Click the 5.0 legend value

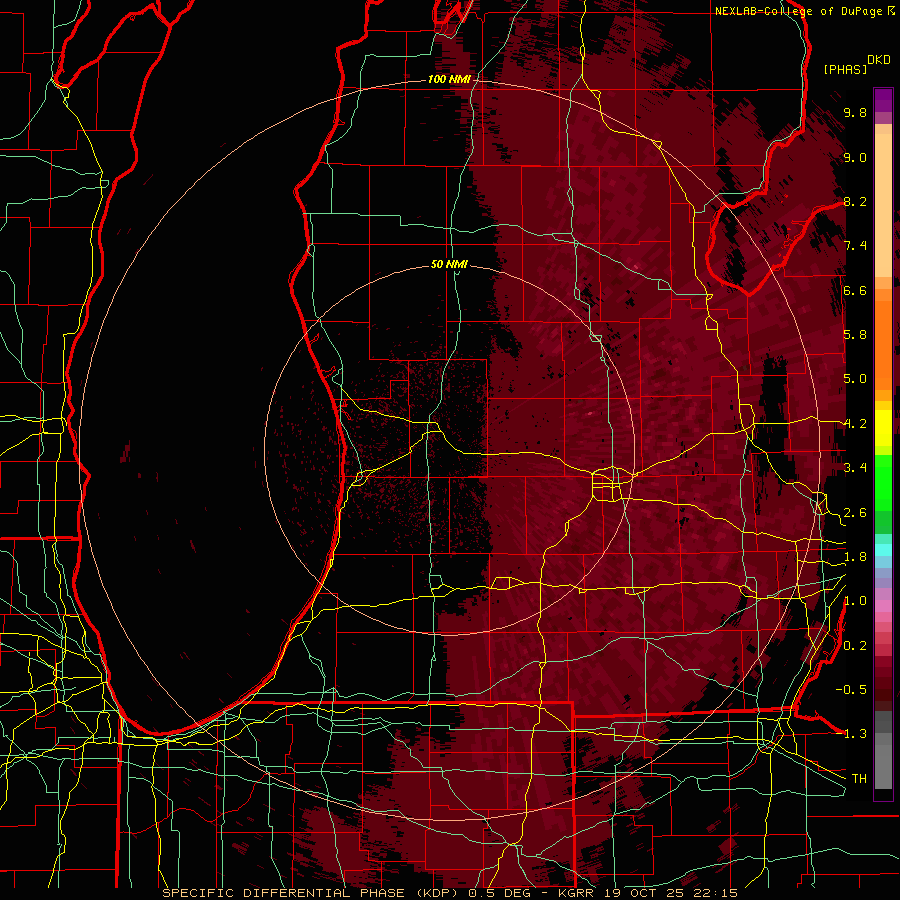[x=855, y=379]
